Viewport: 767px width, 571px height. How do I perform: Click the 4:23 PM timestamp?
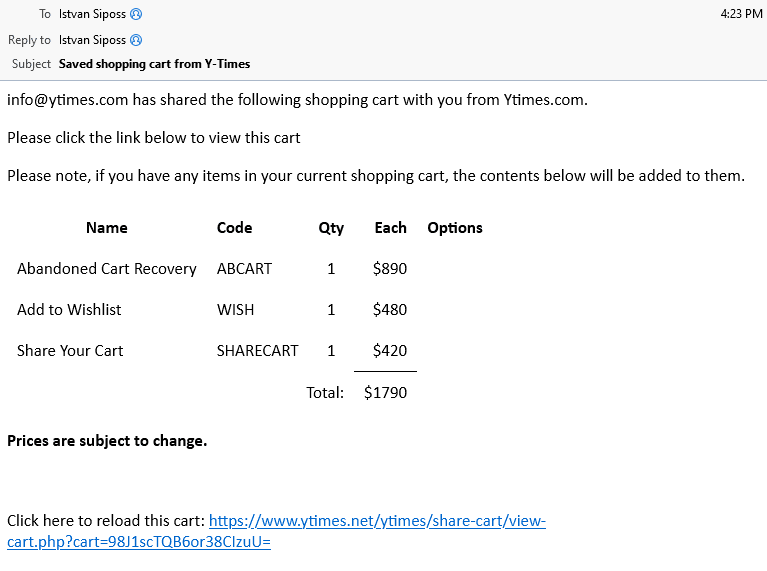[x=741, y=14]
